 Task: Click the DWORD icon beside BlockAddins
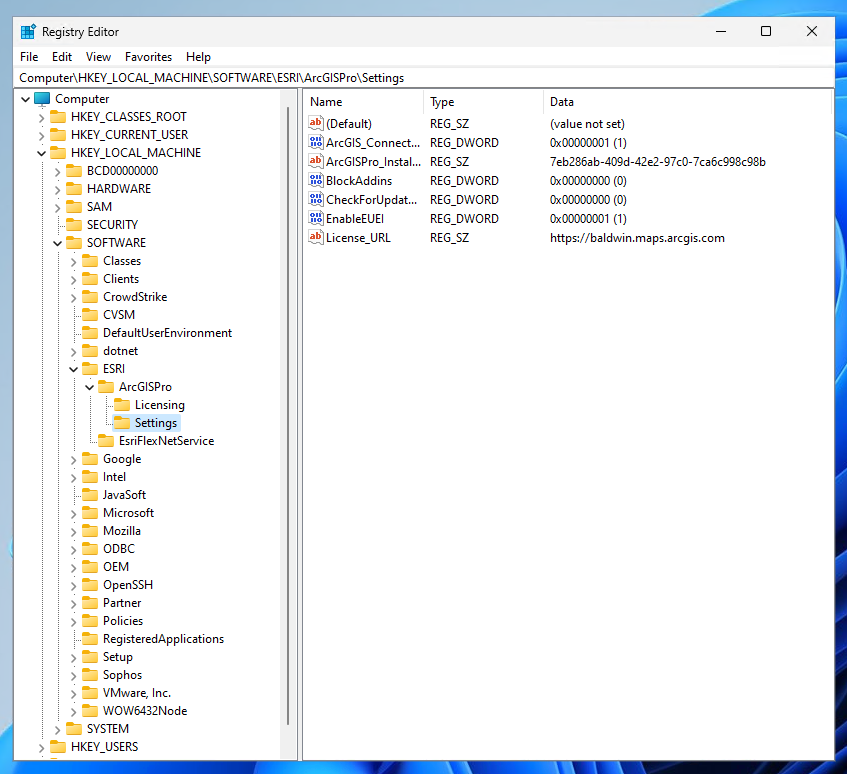pyautogui.click(x=316, y=180)
